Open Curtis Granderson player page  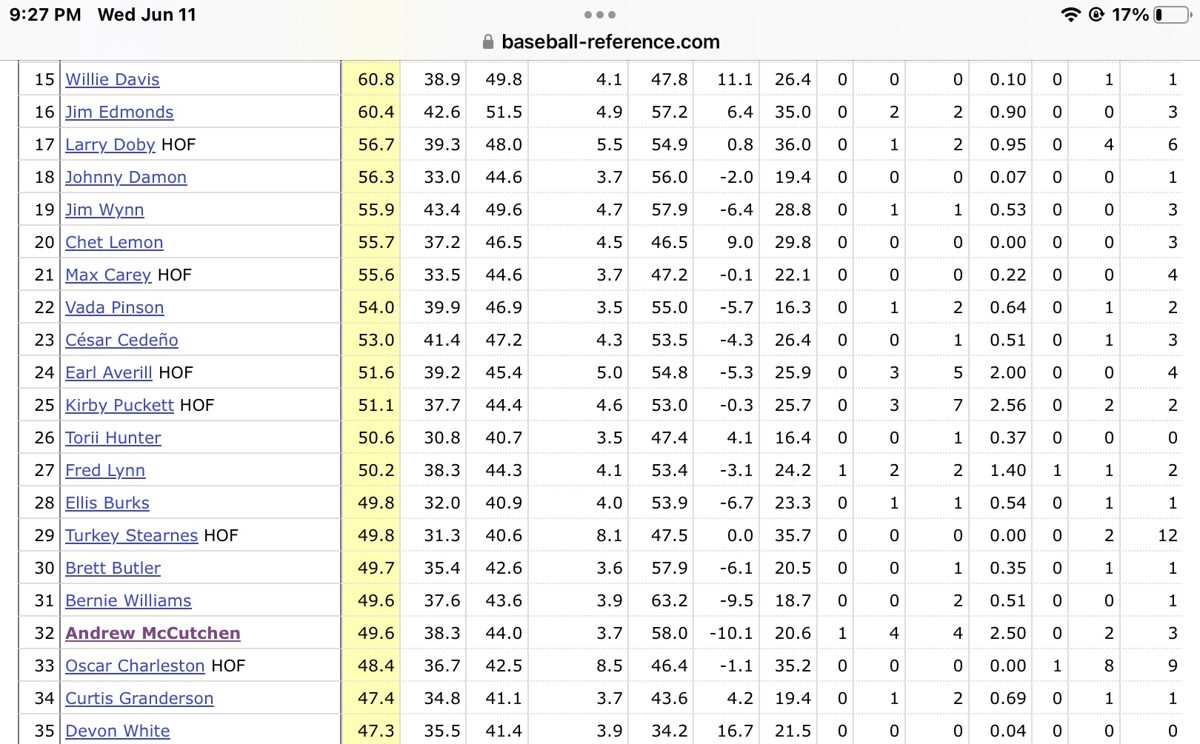pyautogui.click(x=139, y=698)
